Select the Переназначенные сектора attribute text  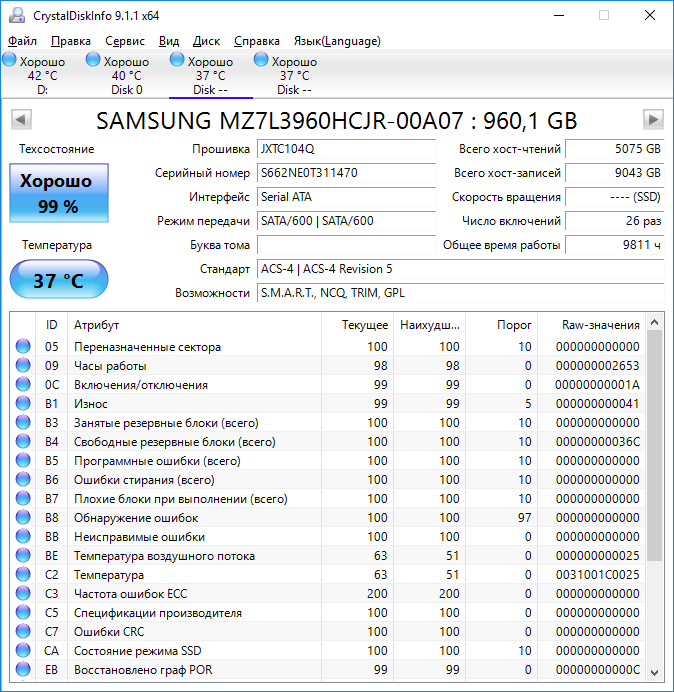(147, 347)
